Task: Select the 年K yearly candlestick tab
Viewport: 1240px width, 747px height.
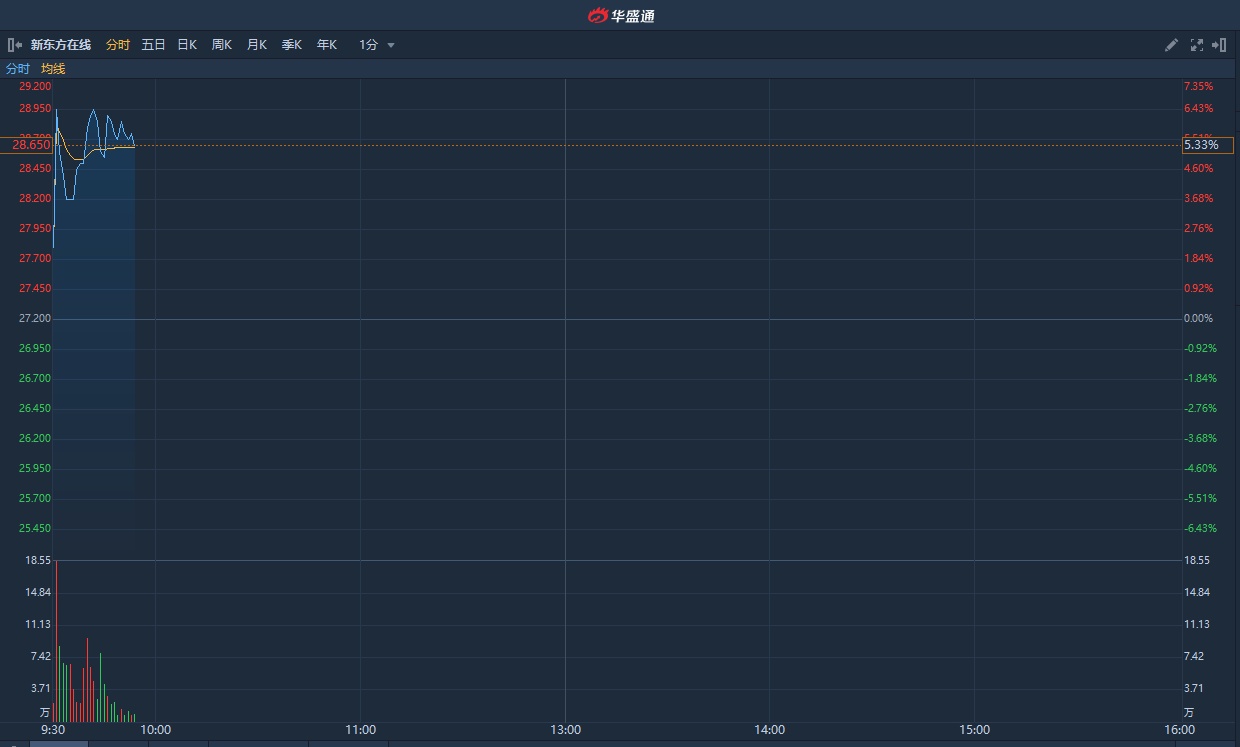Action: point(327,45)
